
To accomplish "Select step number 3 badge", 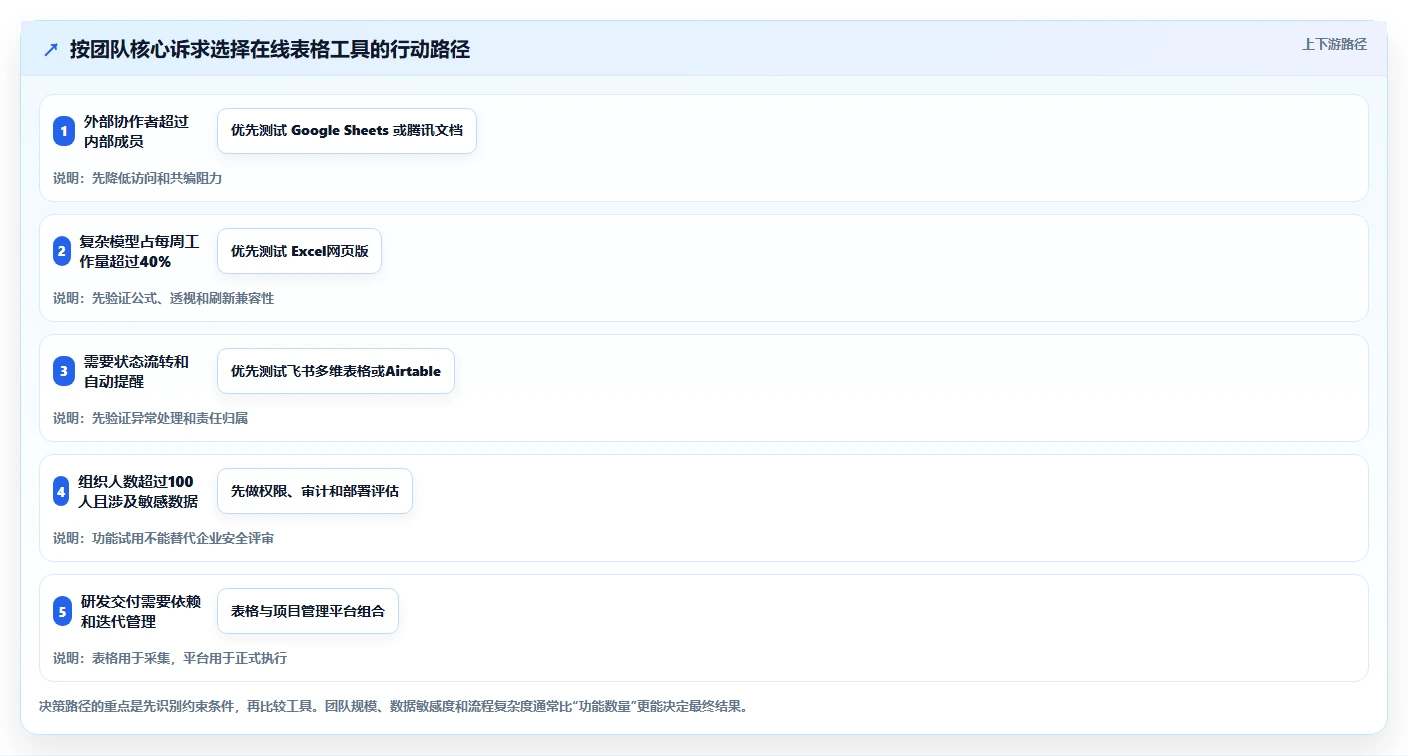I will click(x=64, y=371).
